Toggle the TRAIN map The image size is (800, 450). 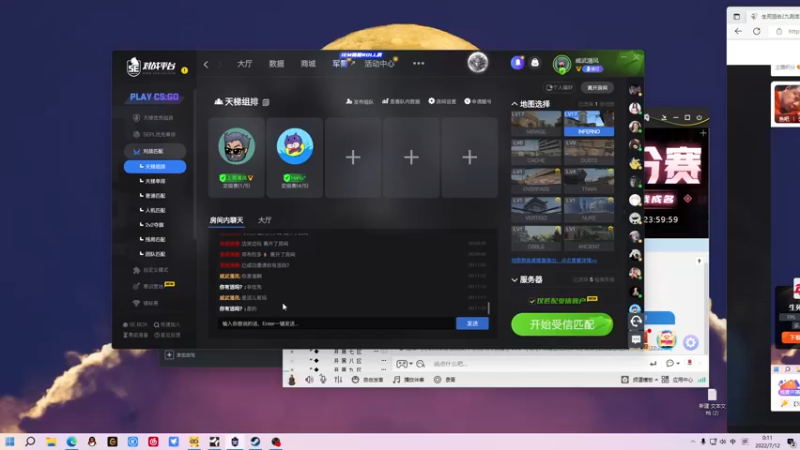[x=589, y=181]
